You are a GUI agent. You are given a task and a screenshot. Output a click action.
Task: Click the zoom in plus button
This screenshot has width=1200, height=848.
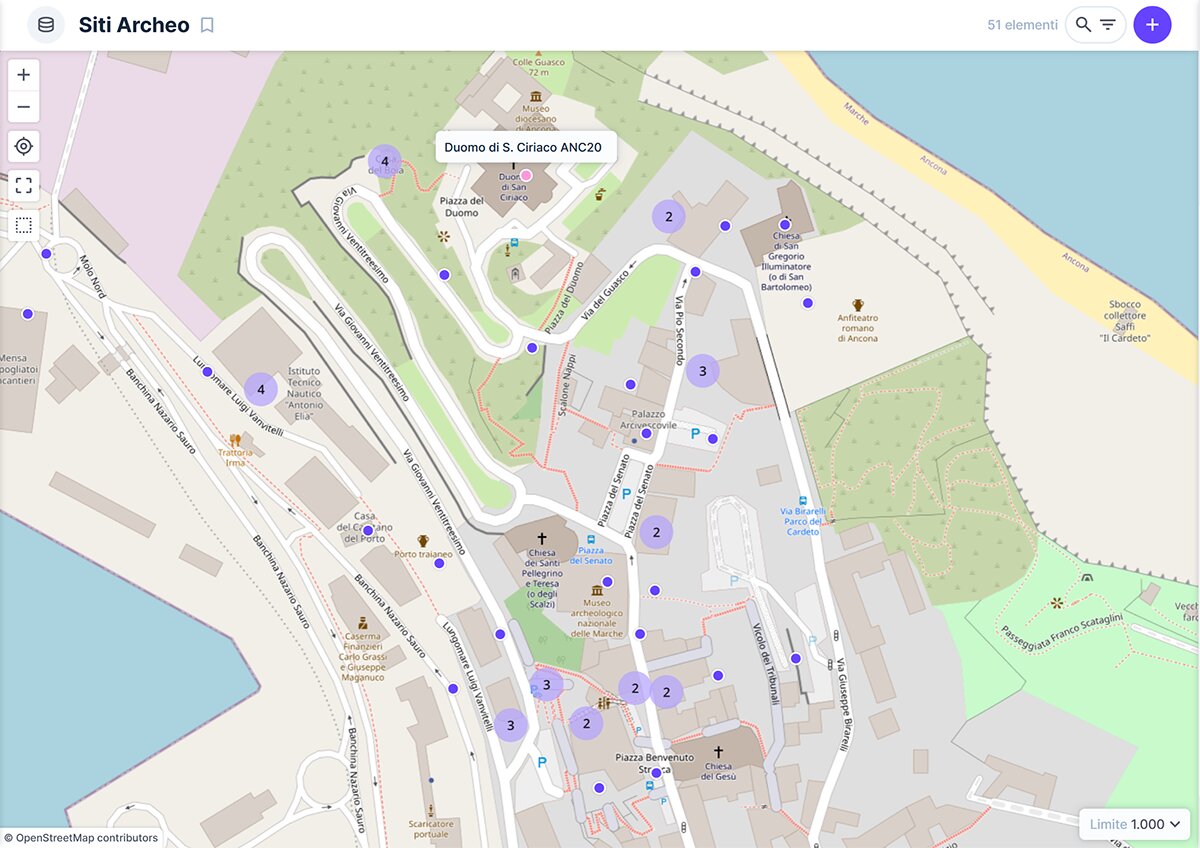point(24,75)
